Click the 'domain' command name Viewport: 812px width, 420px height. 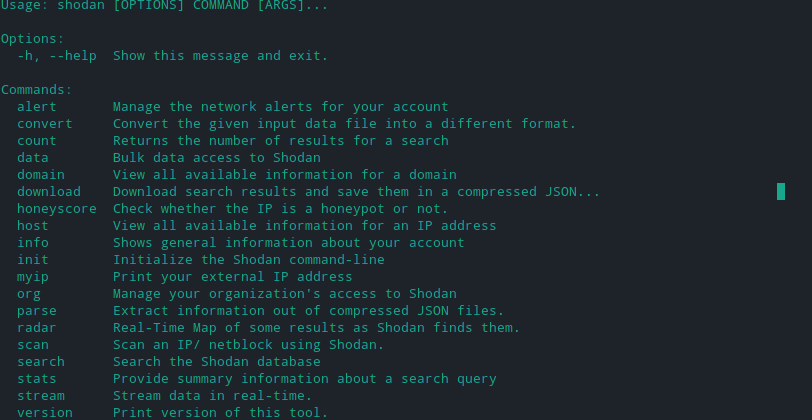pyautogui.click(x=41, y=175)
